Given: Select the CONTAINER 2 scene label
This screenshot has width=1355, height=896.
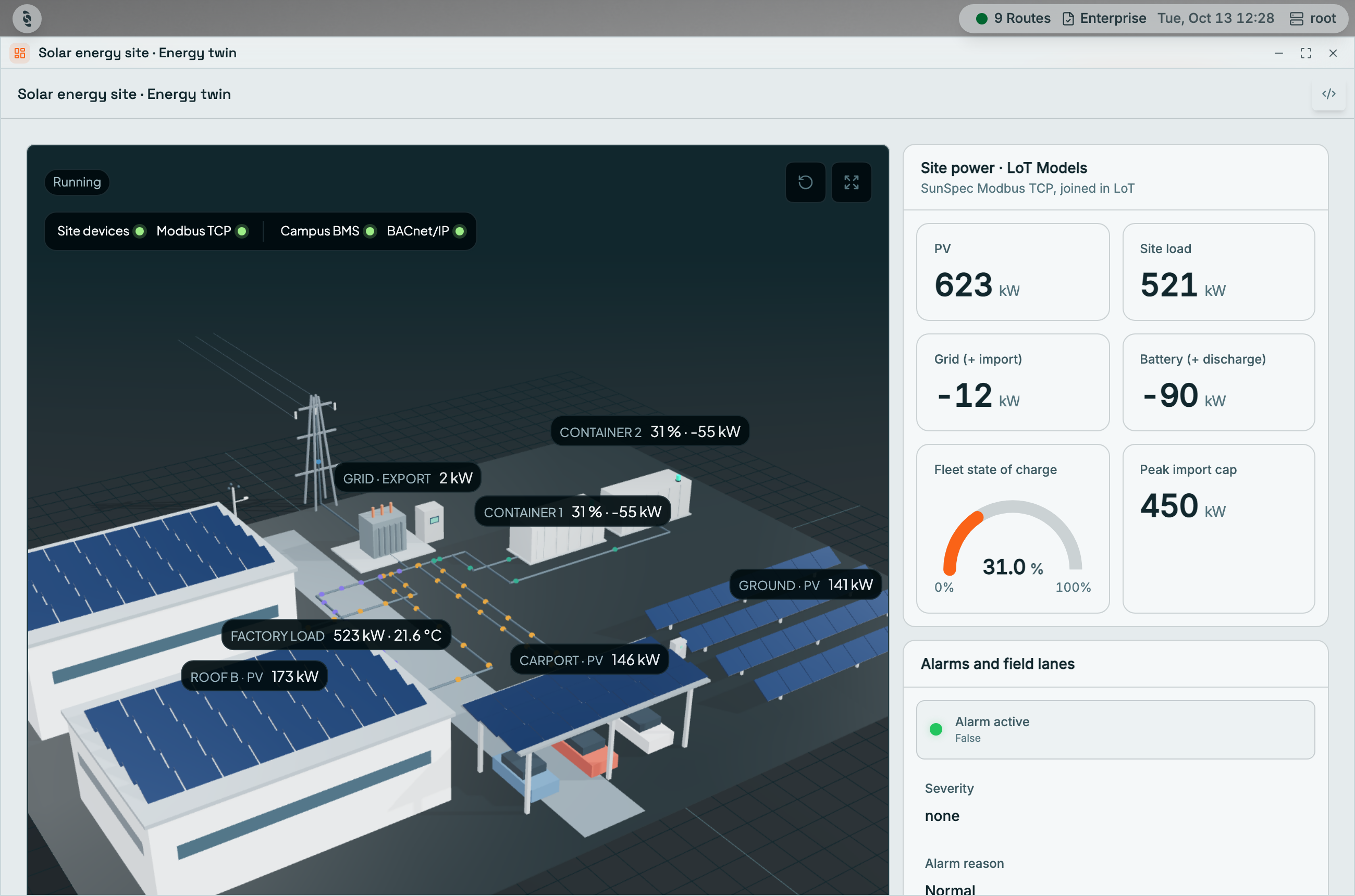Looking at the screenshot, I should tap(650, 431).
